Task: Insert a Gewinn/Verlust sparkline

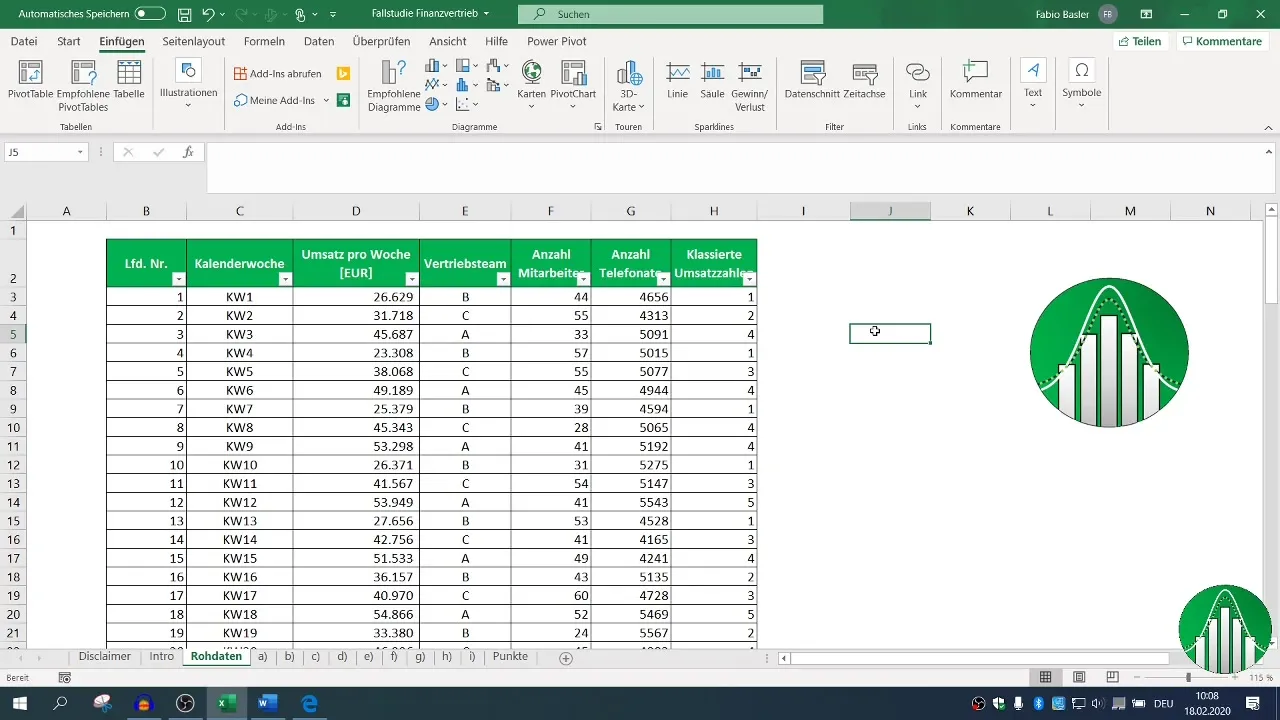Action: [x=750, y=86]
